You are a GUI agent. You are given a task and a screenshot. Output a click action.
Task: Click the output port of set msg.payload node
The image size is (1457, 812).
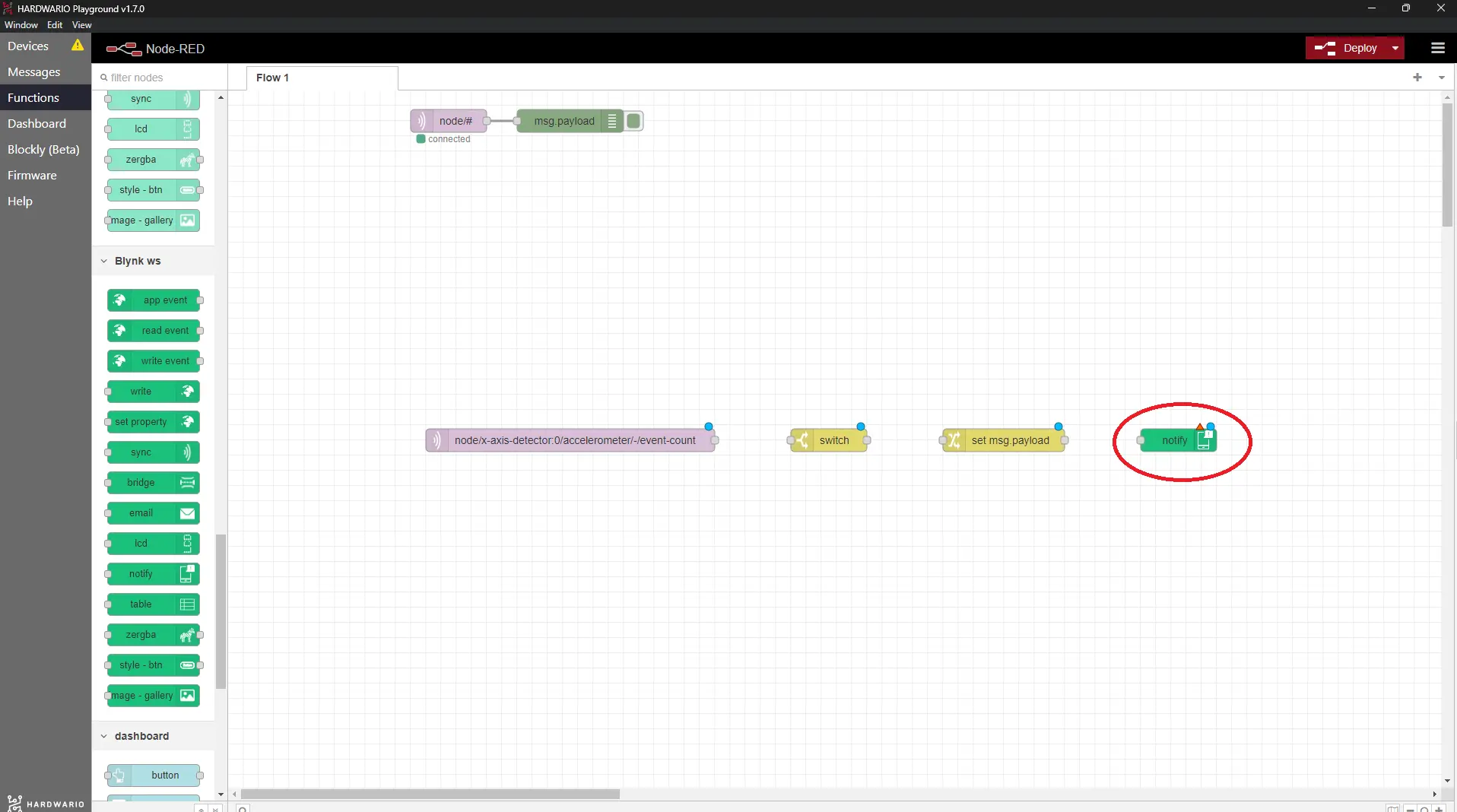tap(1065, 440)
